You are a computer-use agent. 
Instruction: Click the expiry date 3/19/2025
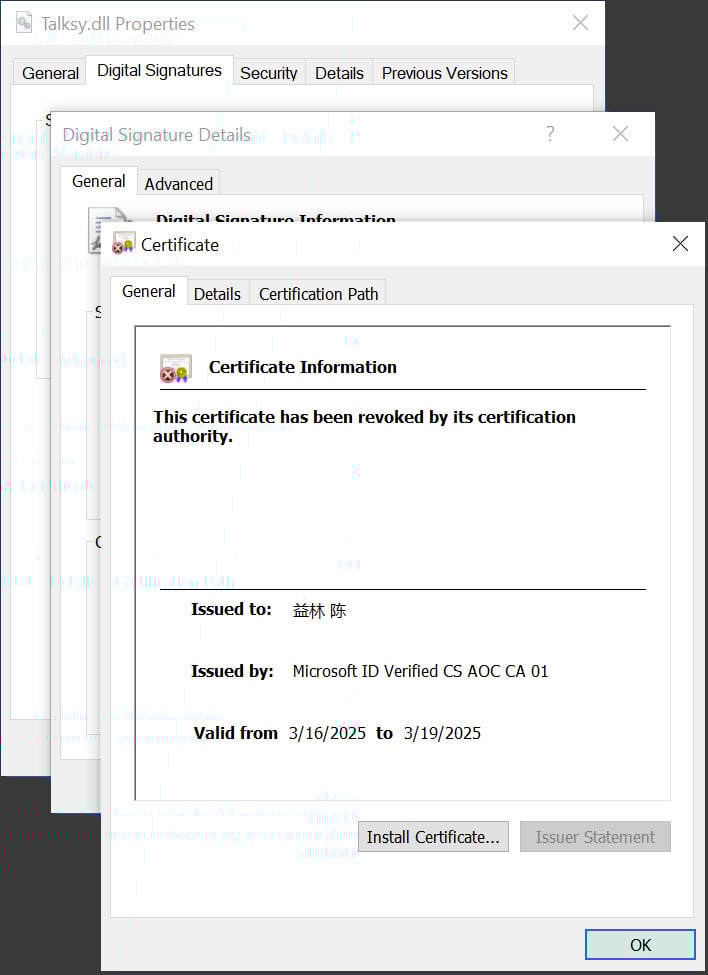point(442,733)
